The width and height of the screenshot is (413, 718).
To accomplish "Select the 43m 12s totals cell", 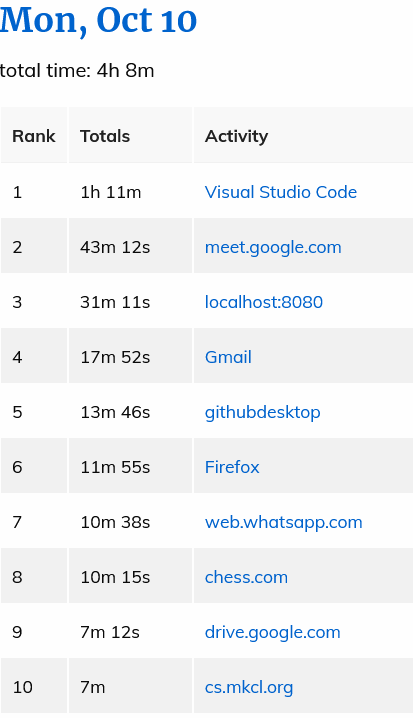I will pyautogui.click(x=130, y=247).
